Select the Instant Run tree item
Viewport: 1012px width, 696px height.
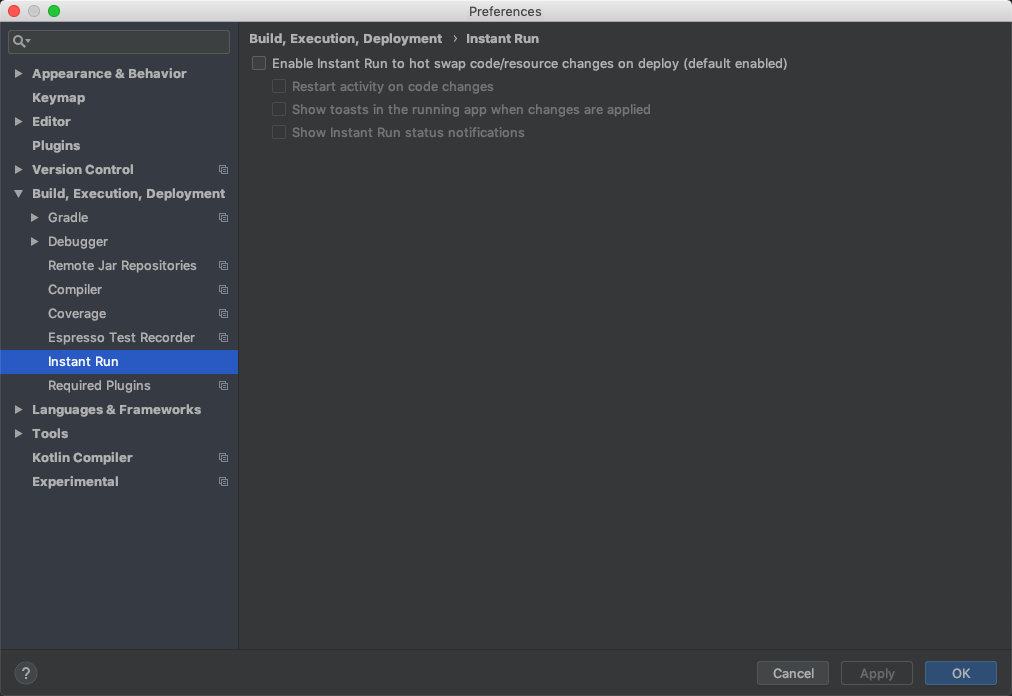119,362
